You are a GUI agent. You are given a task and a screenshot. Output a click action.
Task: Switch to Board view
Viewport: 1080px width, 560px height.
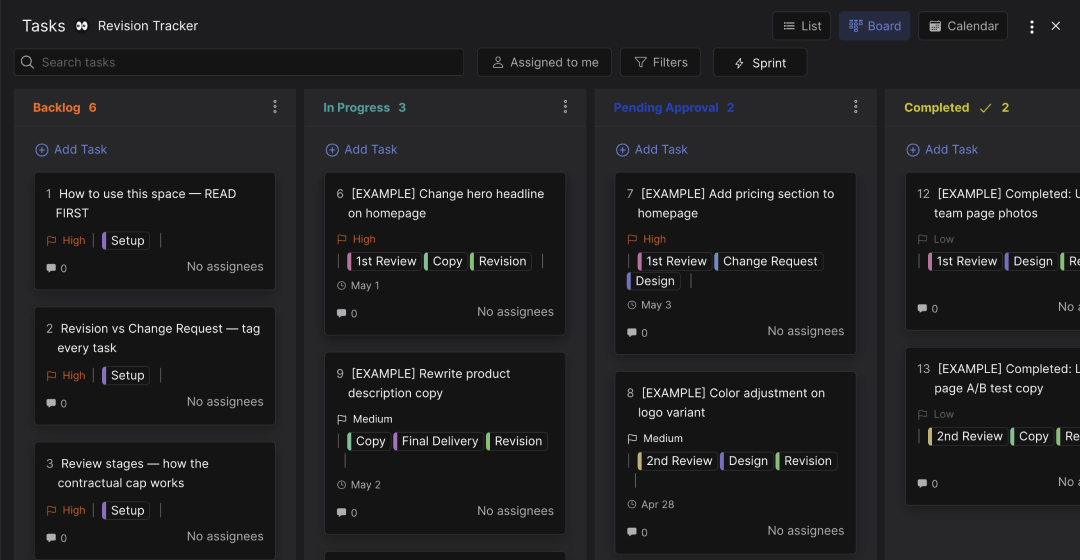click(875, 26)
